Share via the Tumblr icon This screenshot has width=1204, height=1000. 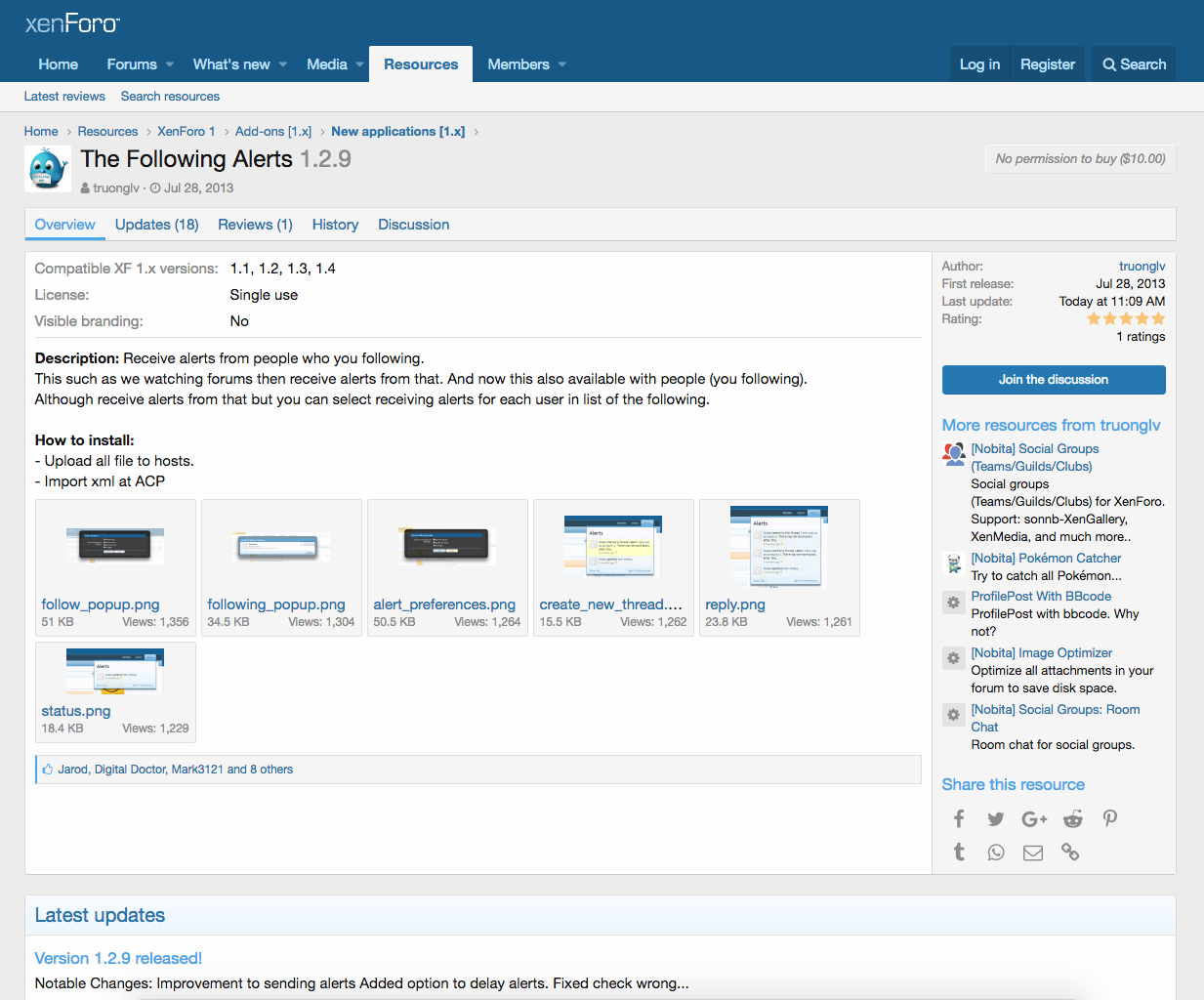coord(959,853)
